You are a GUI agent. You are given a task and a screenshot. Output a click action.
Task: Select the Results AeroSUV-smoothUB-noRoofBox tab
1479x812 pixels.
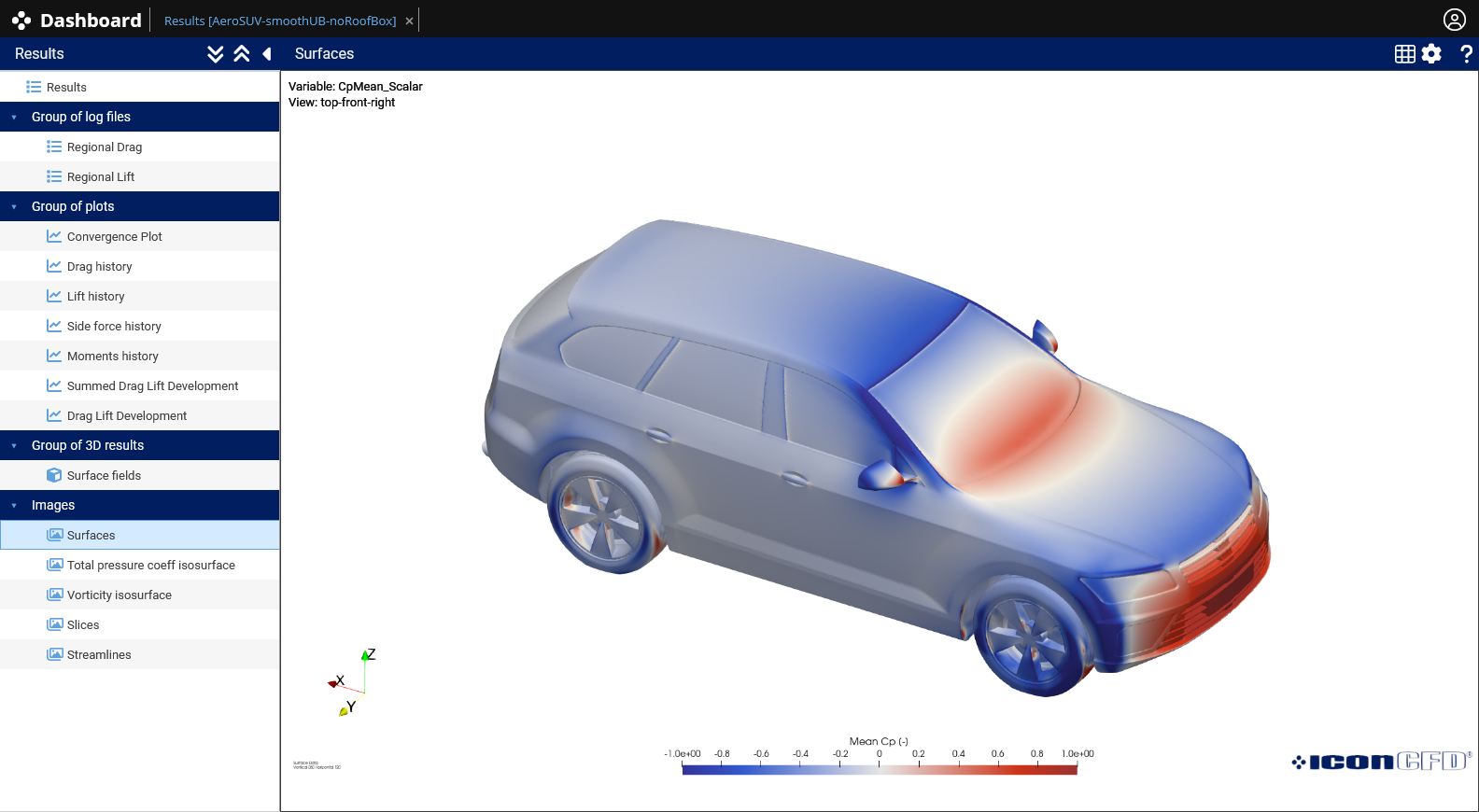280,21
